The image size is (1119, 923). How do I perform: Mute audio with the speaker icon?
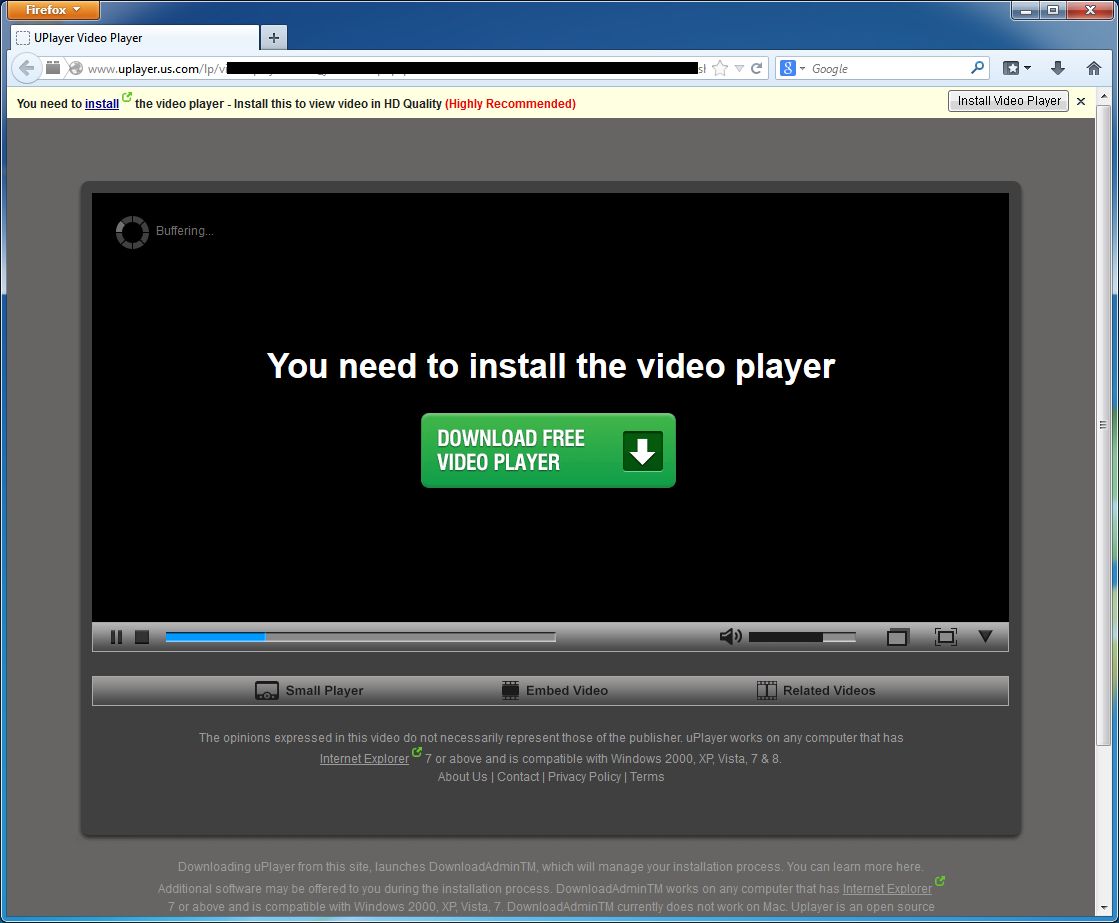click(730, 636)
